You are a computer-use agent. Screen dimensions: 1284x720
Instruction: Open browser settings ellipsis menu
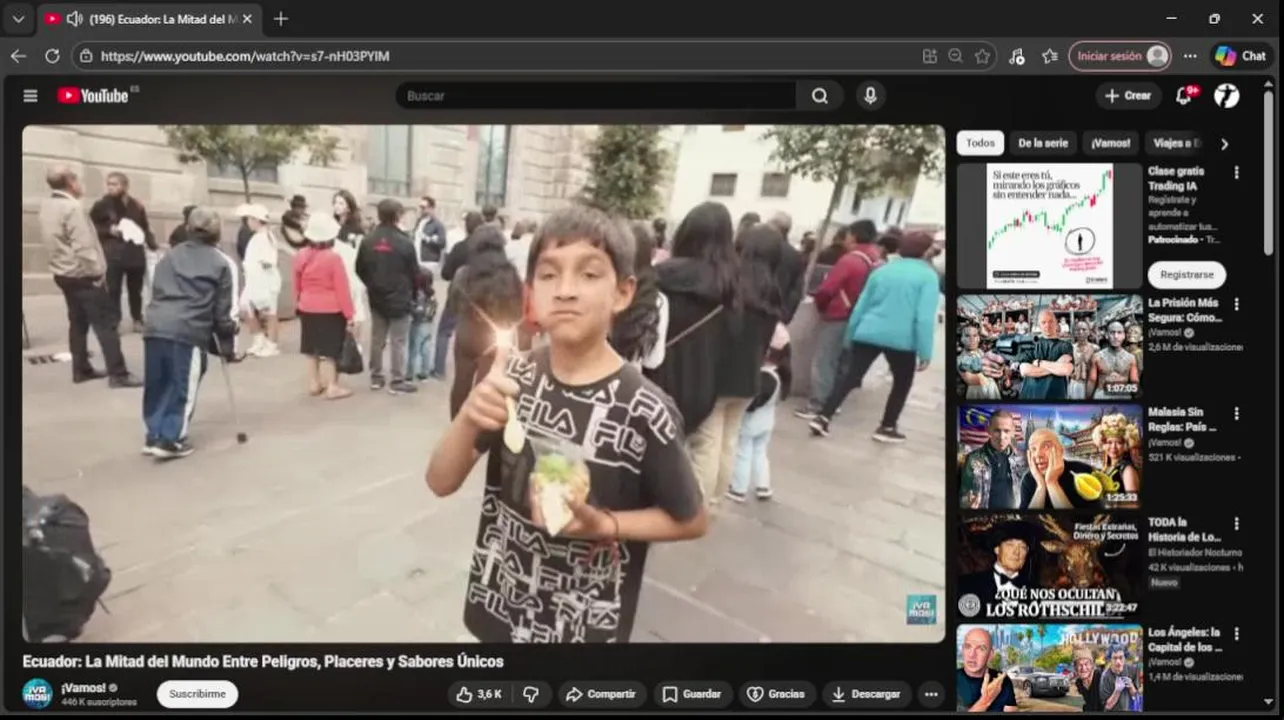[x=1190, y=56]
